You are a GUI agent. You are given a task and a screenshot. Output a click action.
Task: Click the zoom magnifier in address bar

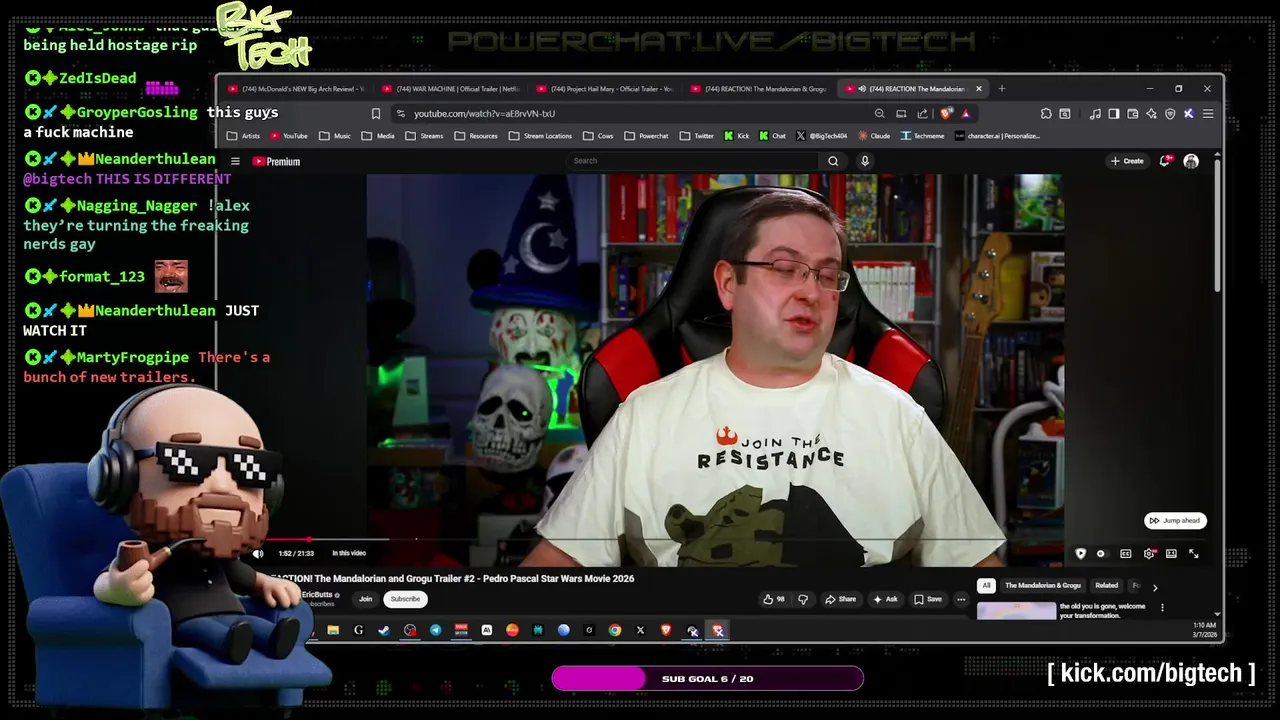click(x=879, y=114)
